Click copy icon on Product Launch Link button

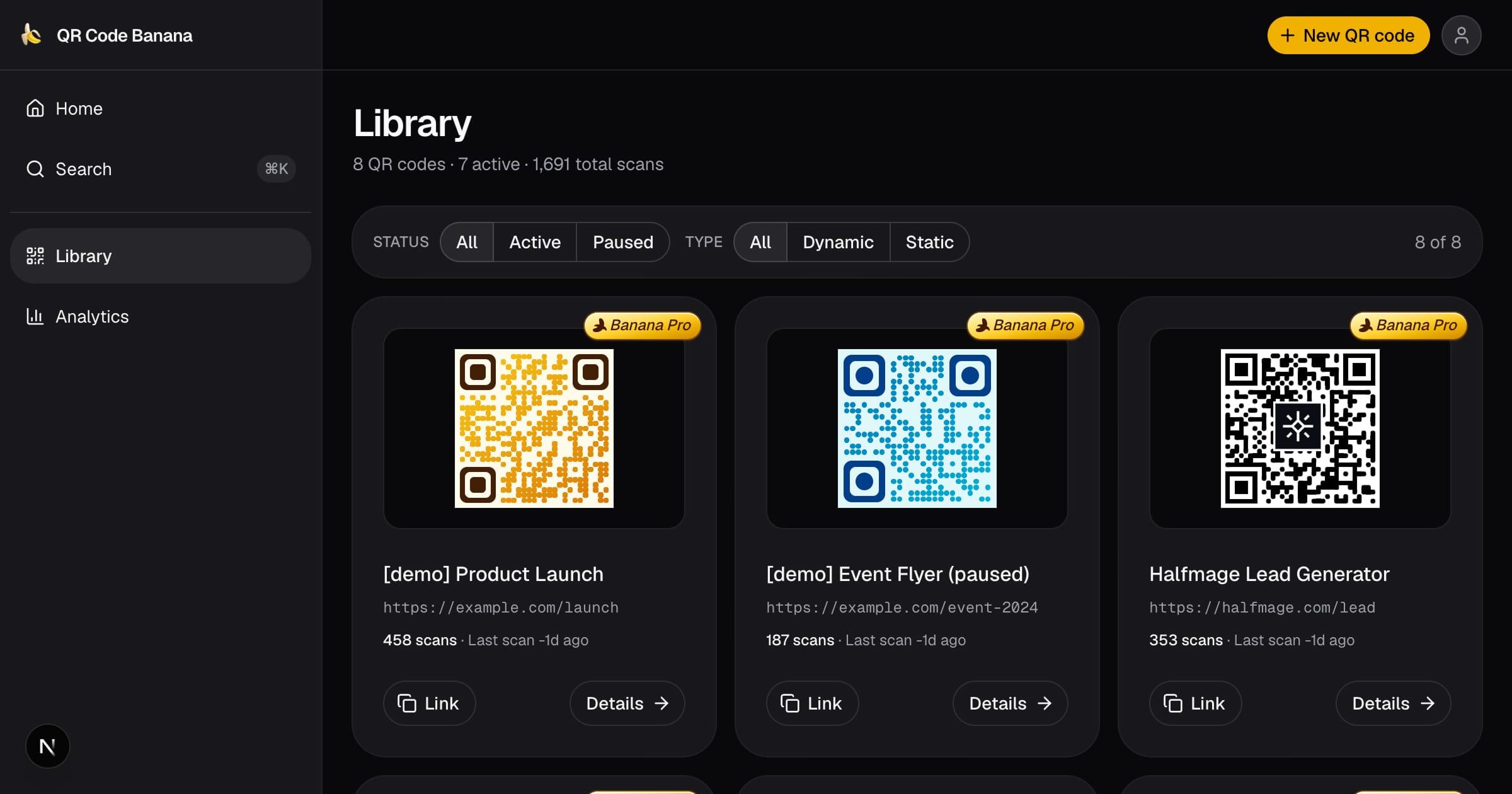click(407, 703)
